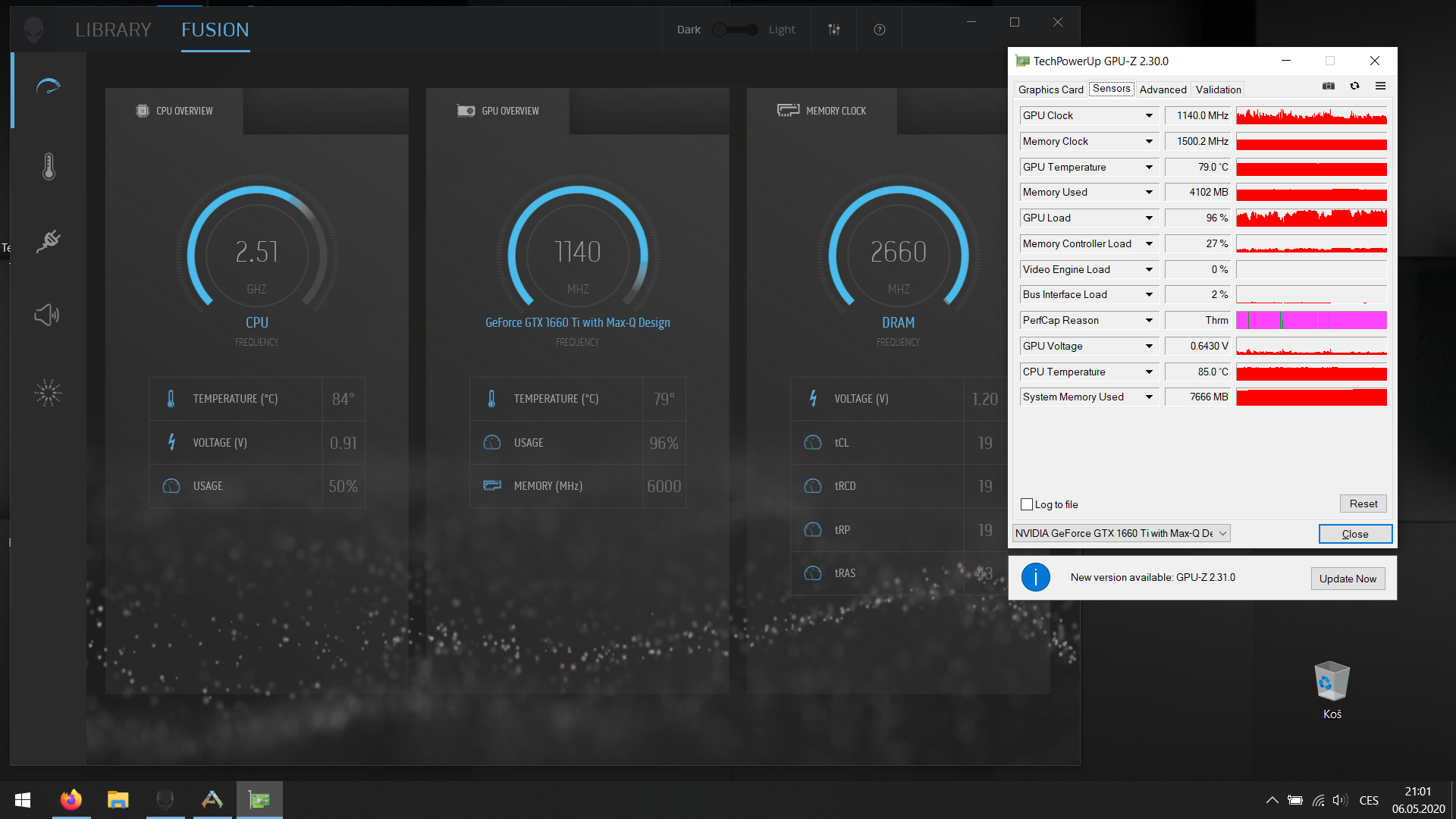The height and width of the screenshot is (819, 1456).
Task: Open the power management plug icon
Action: click(49, 241)
